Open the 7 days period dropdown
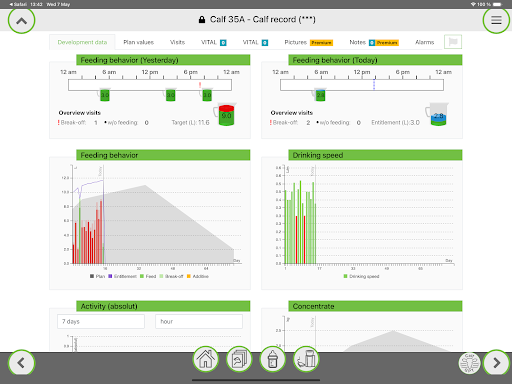 101,321
